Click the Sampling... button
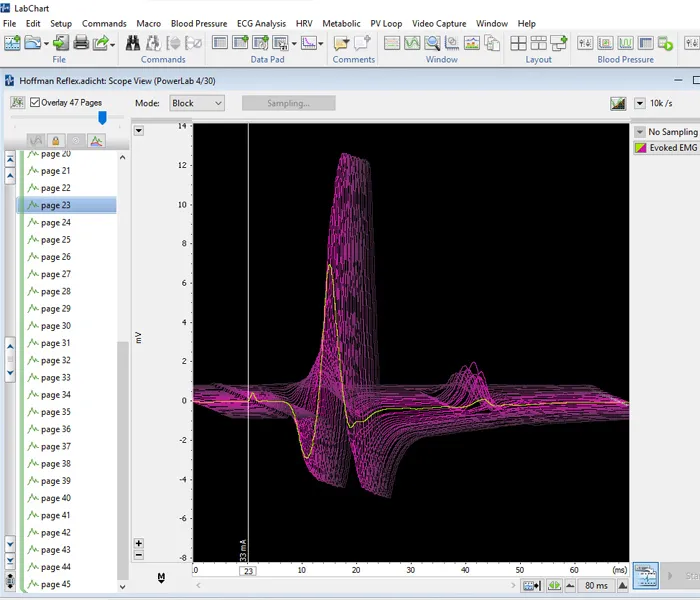Image resolution: width=700 pixels, height=600 pixels. click(287, 103)
